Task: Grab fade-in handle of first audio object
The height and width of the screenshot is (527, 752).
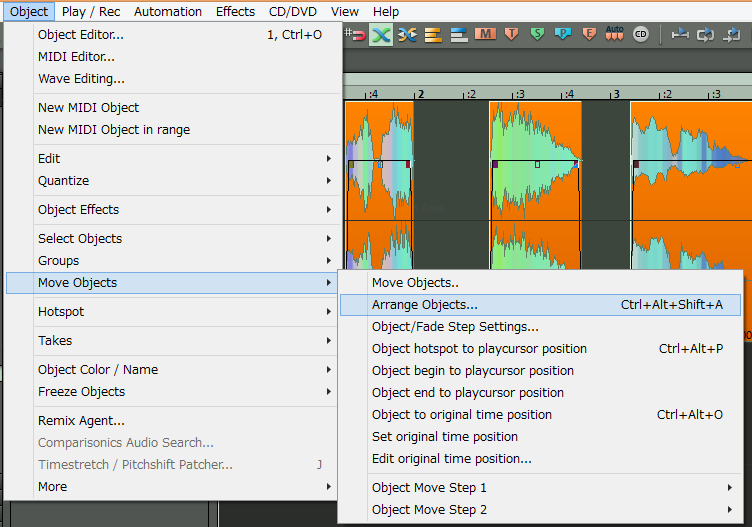Action: click(x=351, y=164)
